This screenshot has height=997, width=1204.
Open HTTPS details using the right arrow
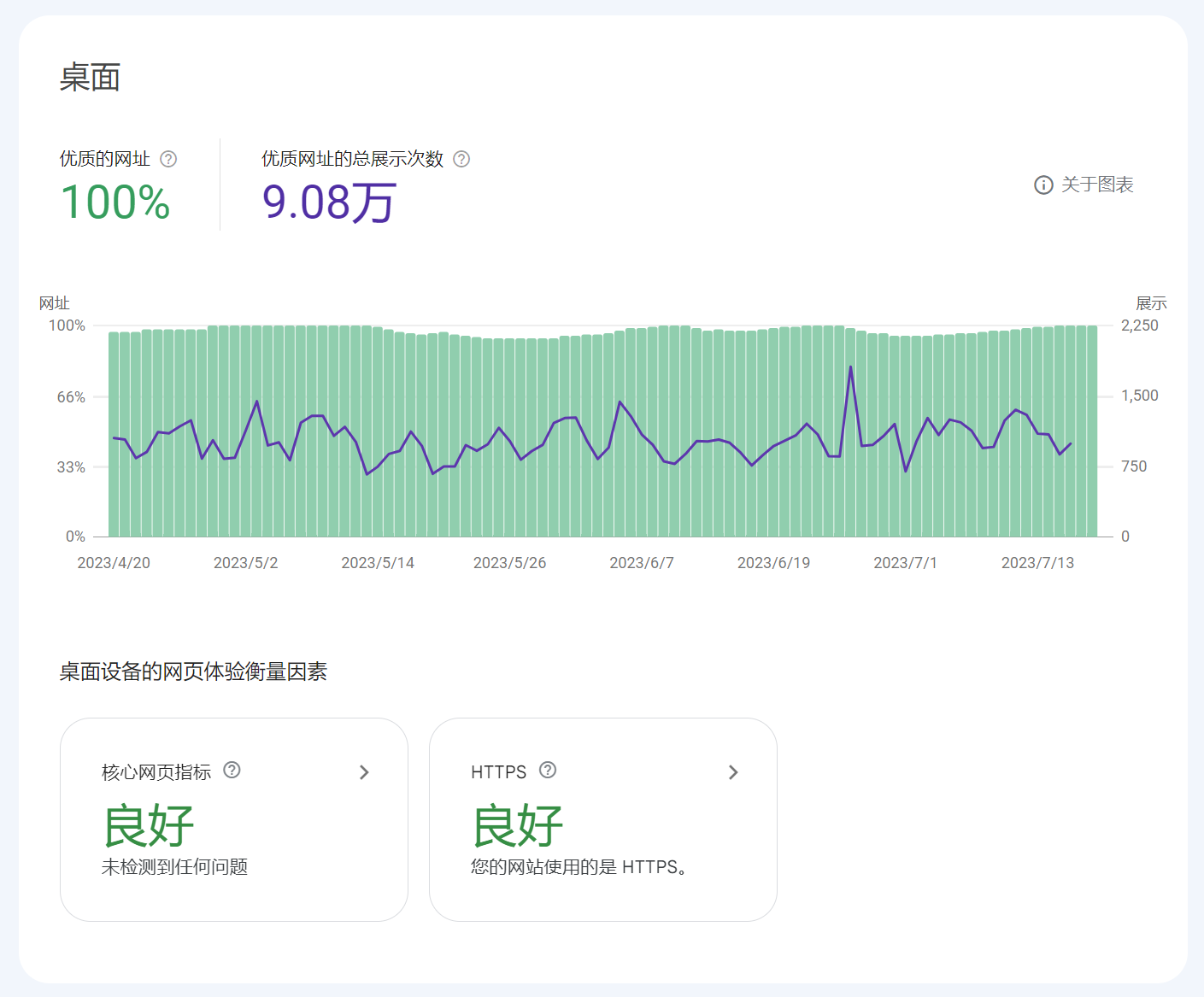732,772
